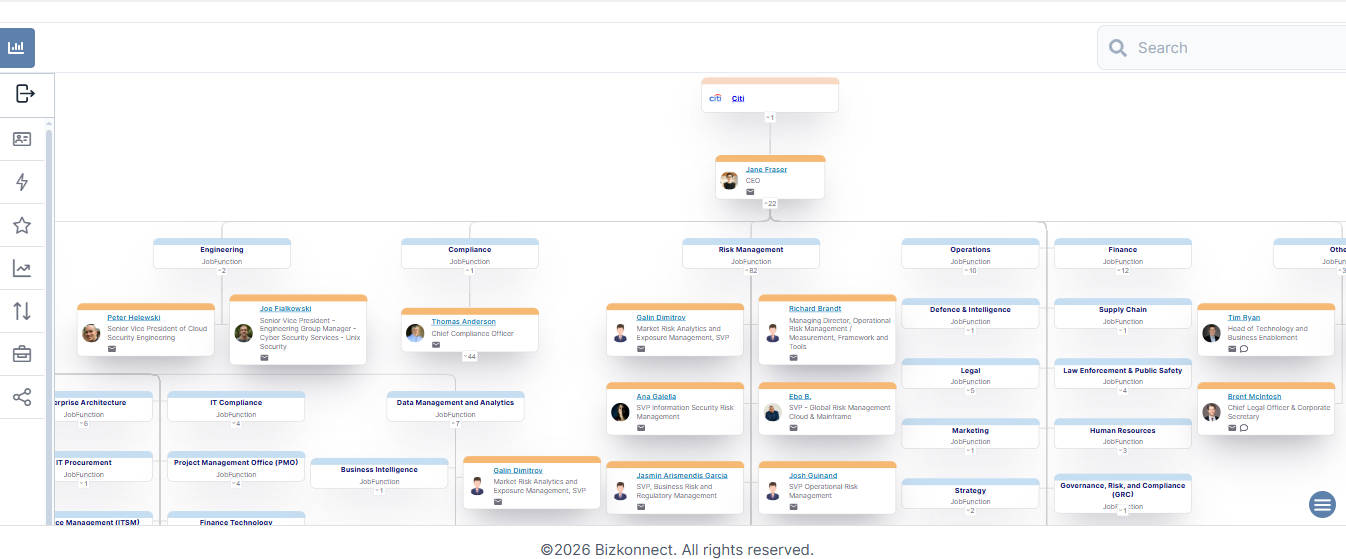1346x559 pixels.
Task: Click the magnifying glass search icon
Action: point(1118,48)
